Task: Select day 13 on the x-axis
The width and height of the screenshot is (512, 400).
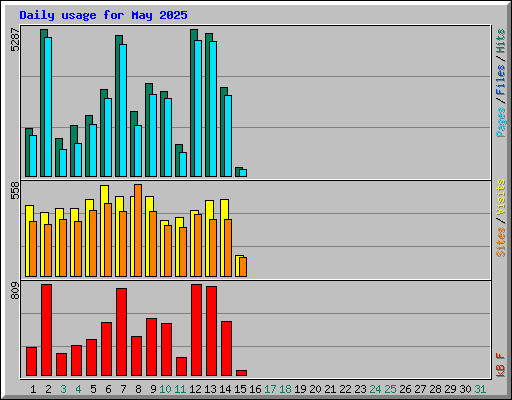Action: 210,389
